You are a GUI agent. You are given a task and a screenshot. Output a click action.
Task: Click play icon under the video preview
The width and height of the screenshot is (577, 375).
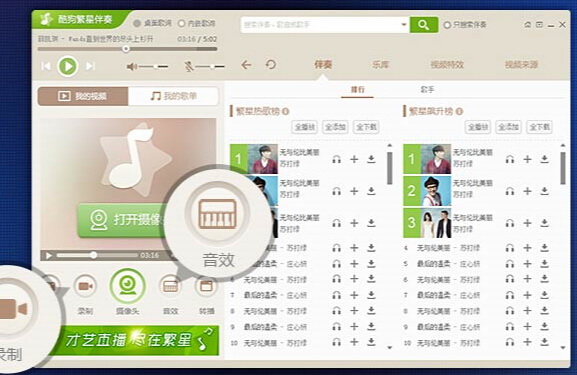pos(49,255)
